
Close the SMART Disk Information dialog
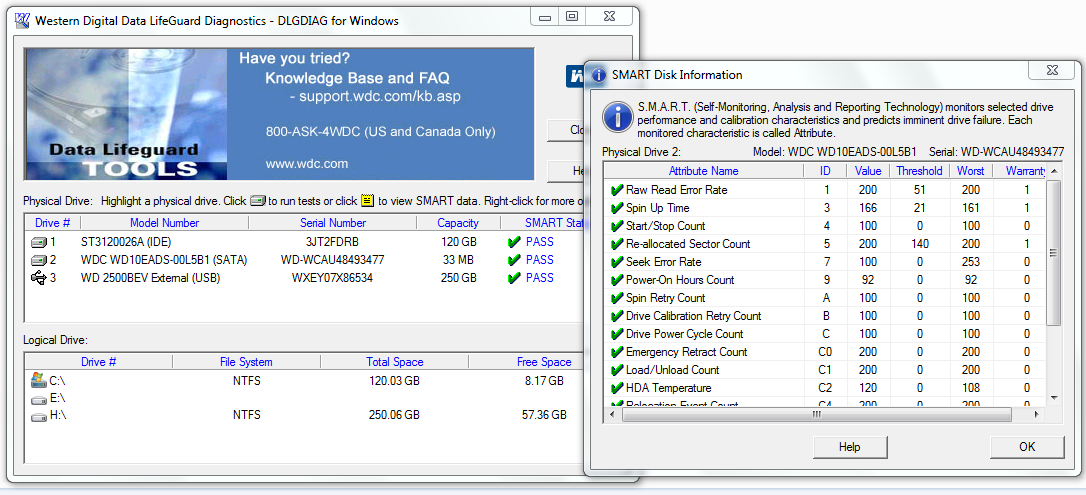[x=1051, y=71]
